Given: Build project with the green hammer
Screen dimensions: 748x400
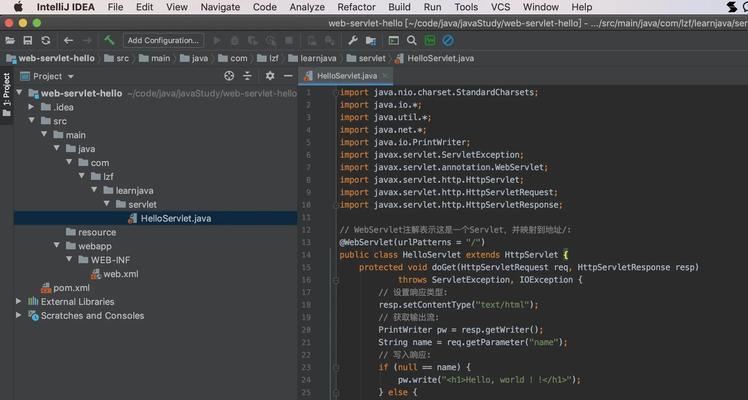Looking at the screenshot, I should click(109, 40).
